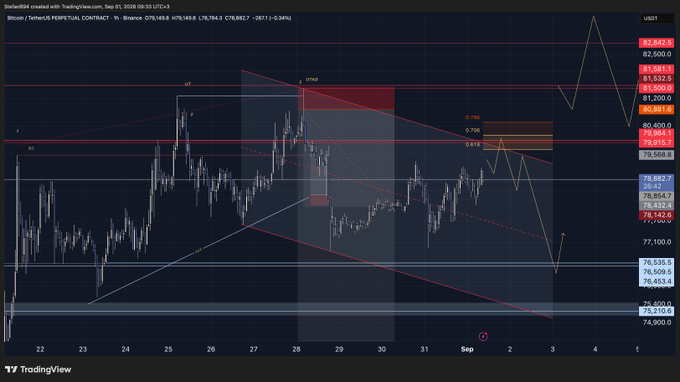Click date 23 on the time axis
The width and height of the screenshot is (680, 382).
(x=83, y=349)
